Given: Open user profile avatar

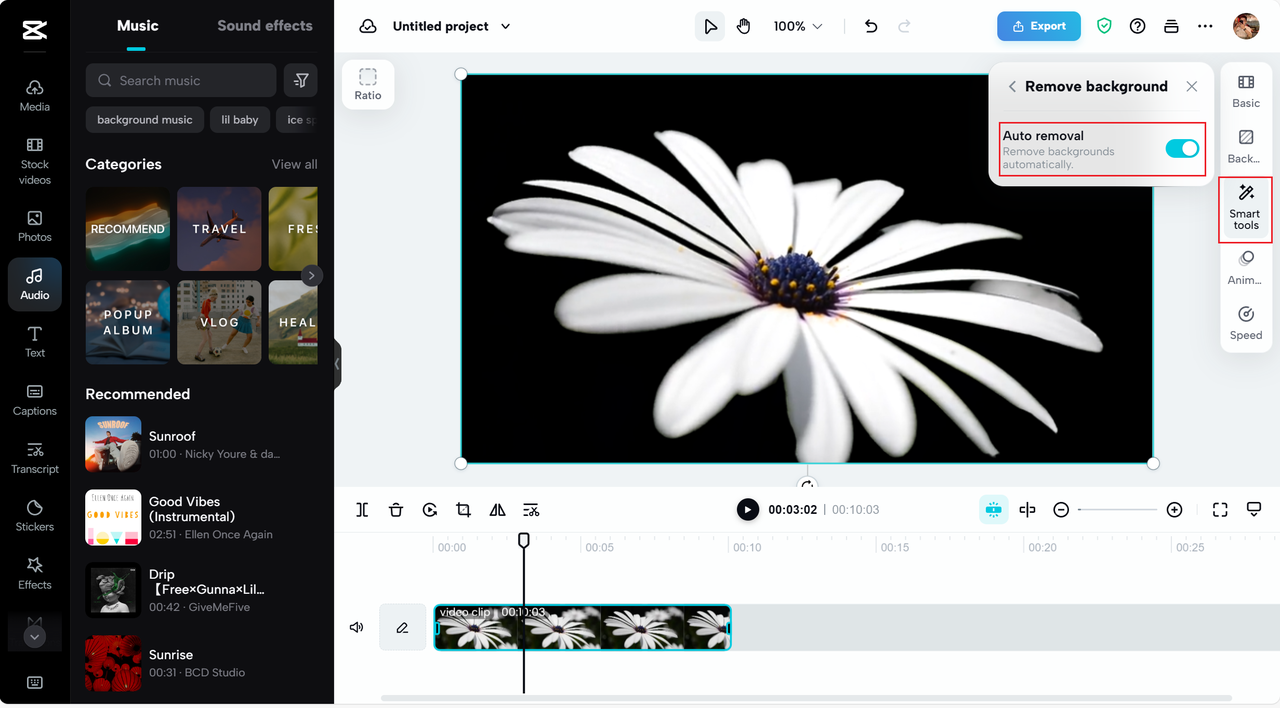Looking at the screenshot, I should 1246,26.
